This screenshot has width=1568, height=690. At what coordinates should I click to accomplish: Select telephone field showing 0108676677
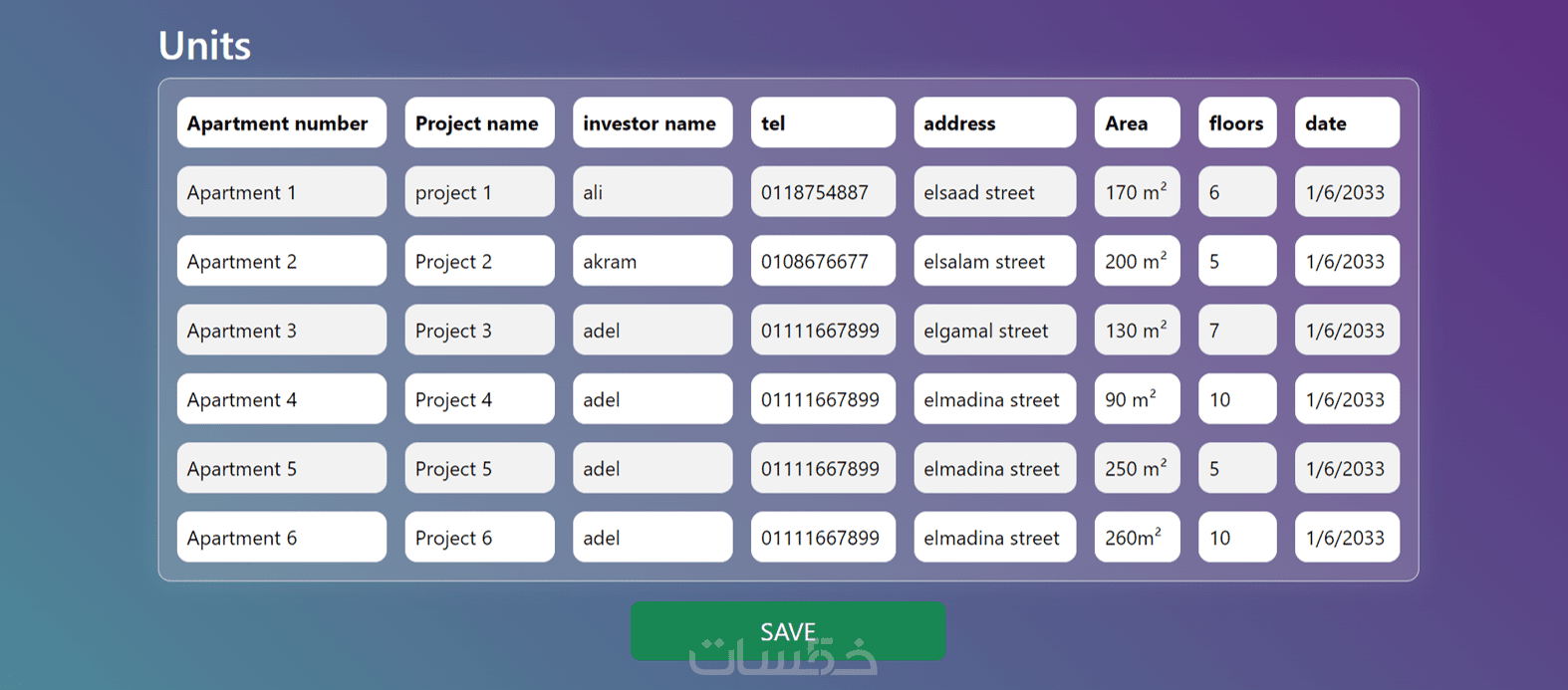click(822, 261)
